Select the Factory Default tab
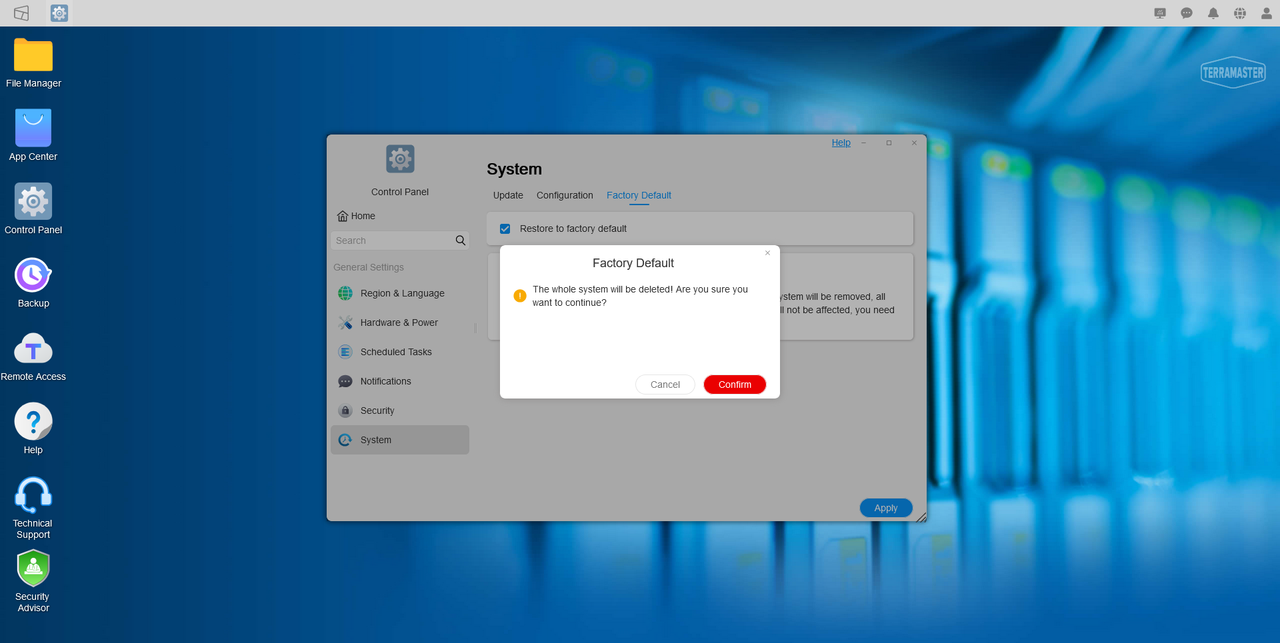The width and height of the screenshot is (1280, 643). pyautogui.click(x=639, y=195)
